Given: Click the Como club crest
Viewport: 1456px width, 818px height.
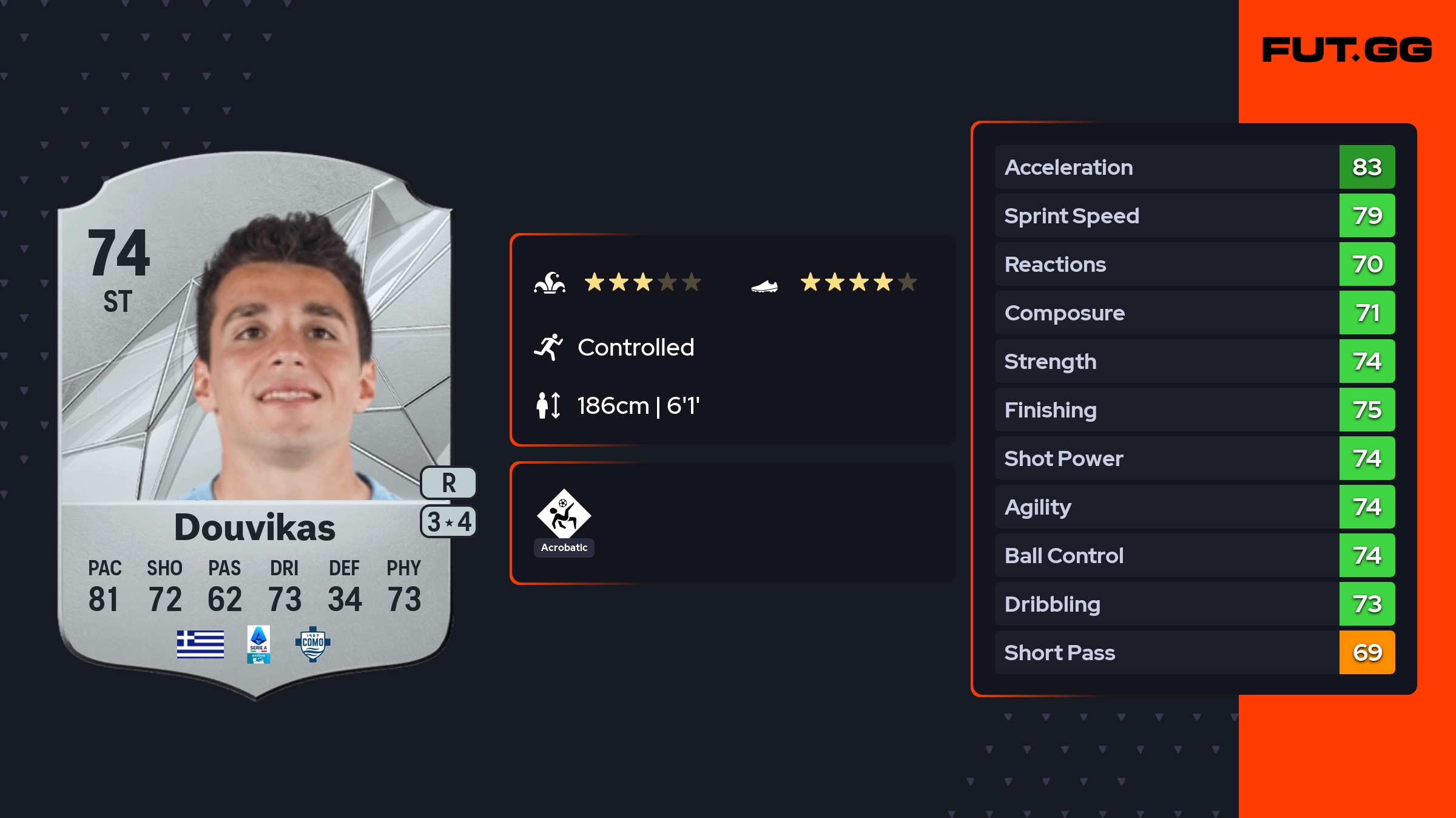Looking at the screenshot, I should 312,644.
